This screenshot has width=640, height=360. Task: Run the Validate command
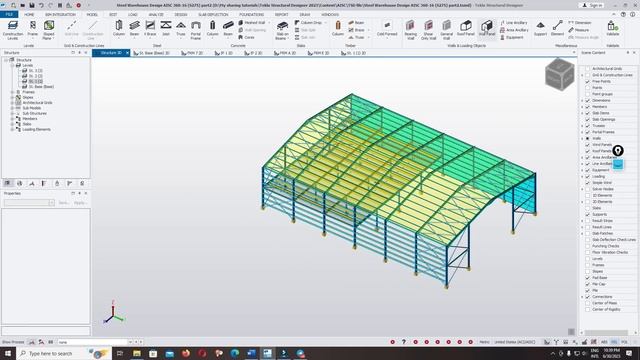613,29
